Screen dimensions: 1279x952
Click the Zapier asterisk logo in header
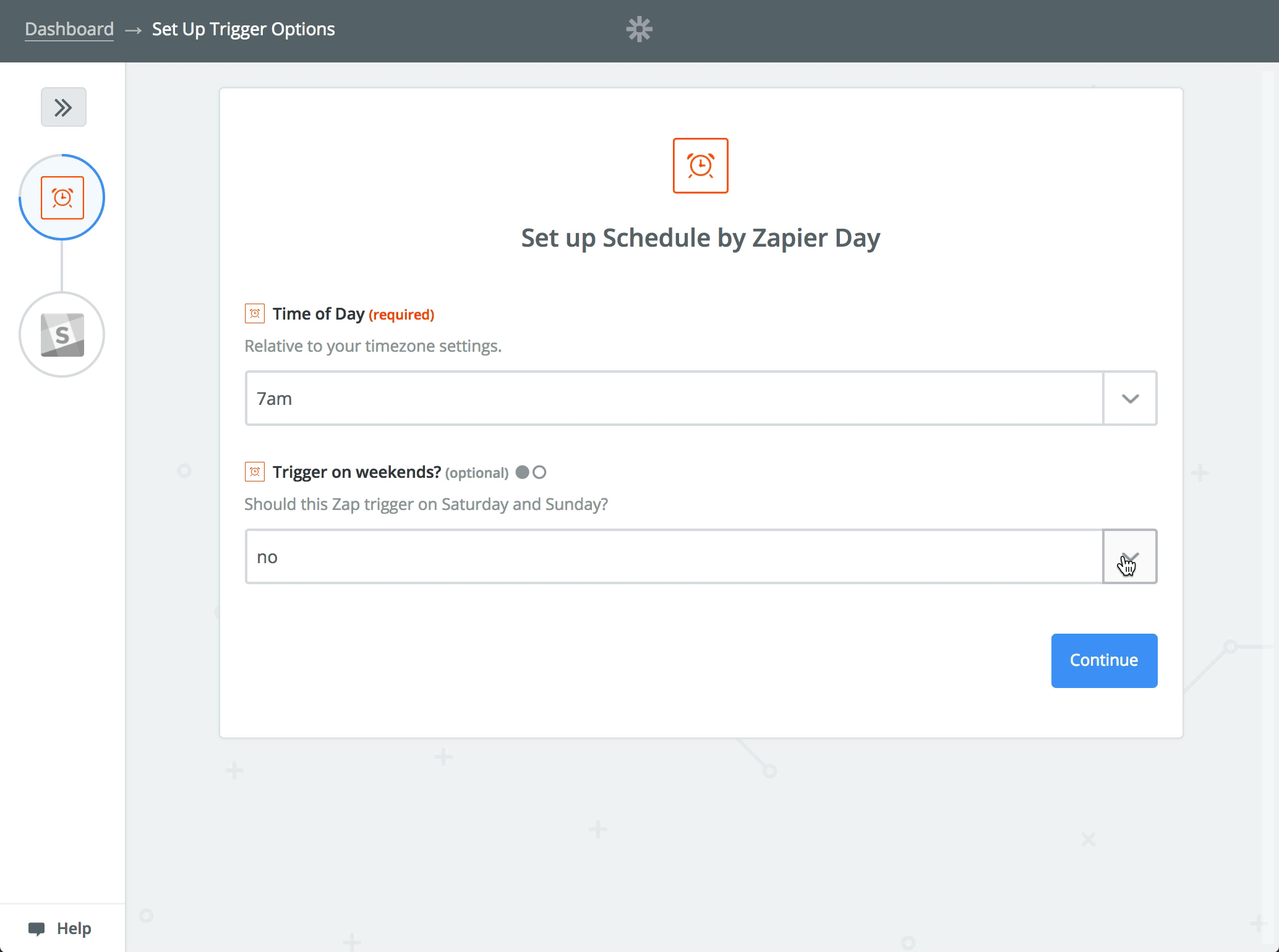(x=639, y=29)
